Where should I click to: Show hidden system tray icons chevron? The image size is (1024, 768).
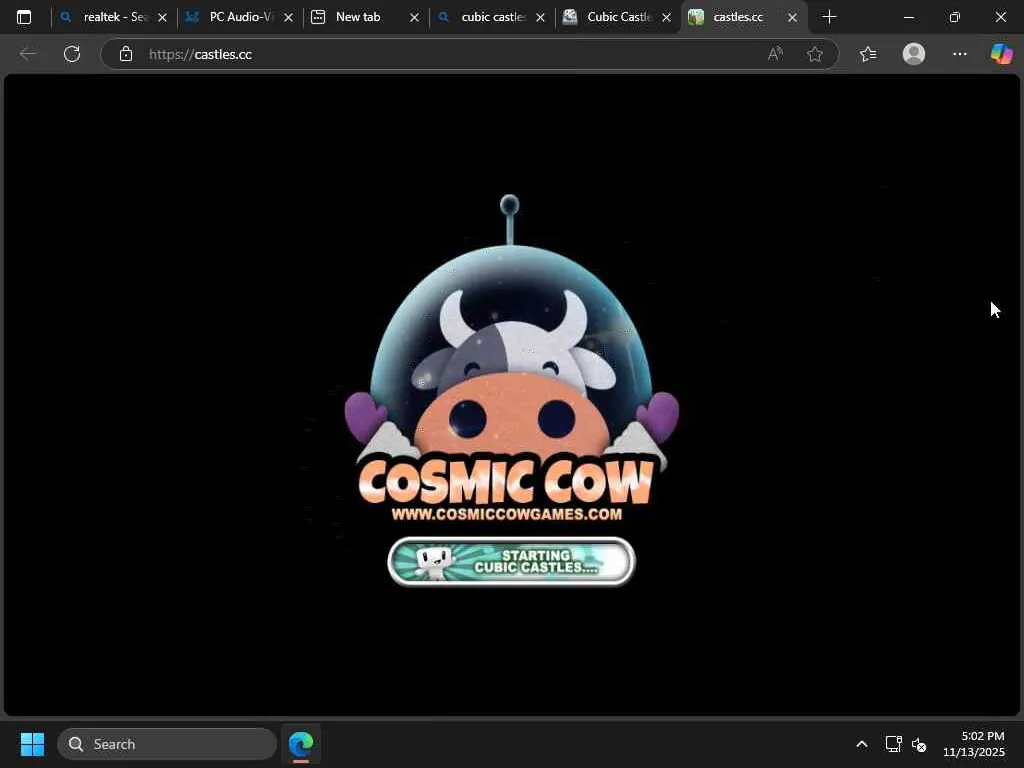[862, 744]
